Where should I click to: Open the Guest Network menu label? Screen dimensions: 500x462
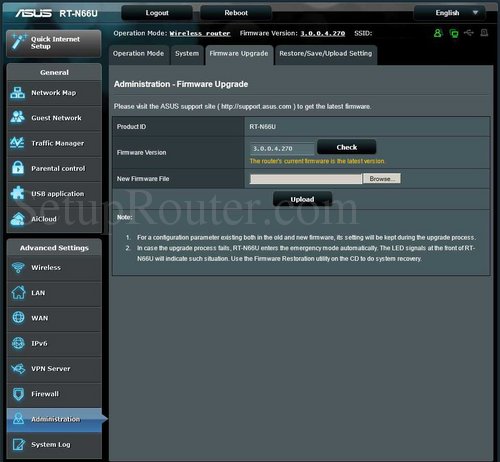[x=56, y=118]
